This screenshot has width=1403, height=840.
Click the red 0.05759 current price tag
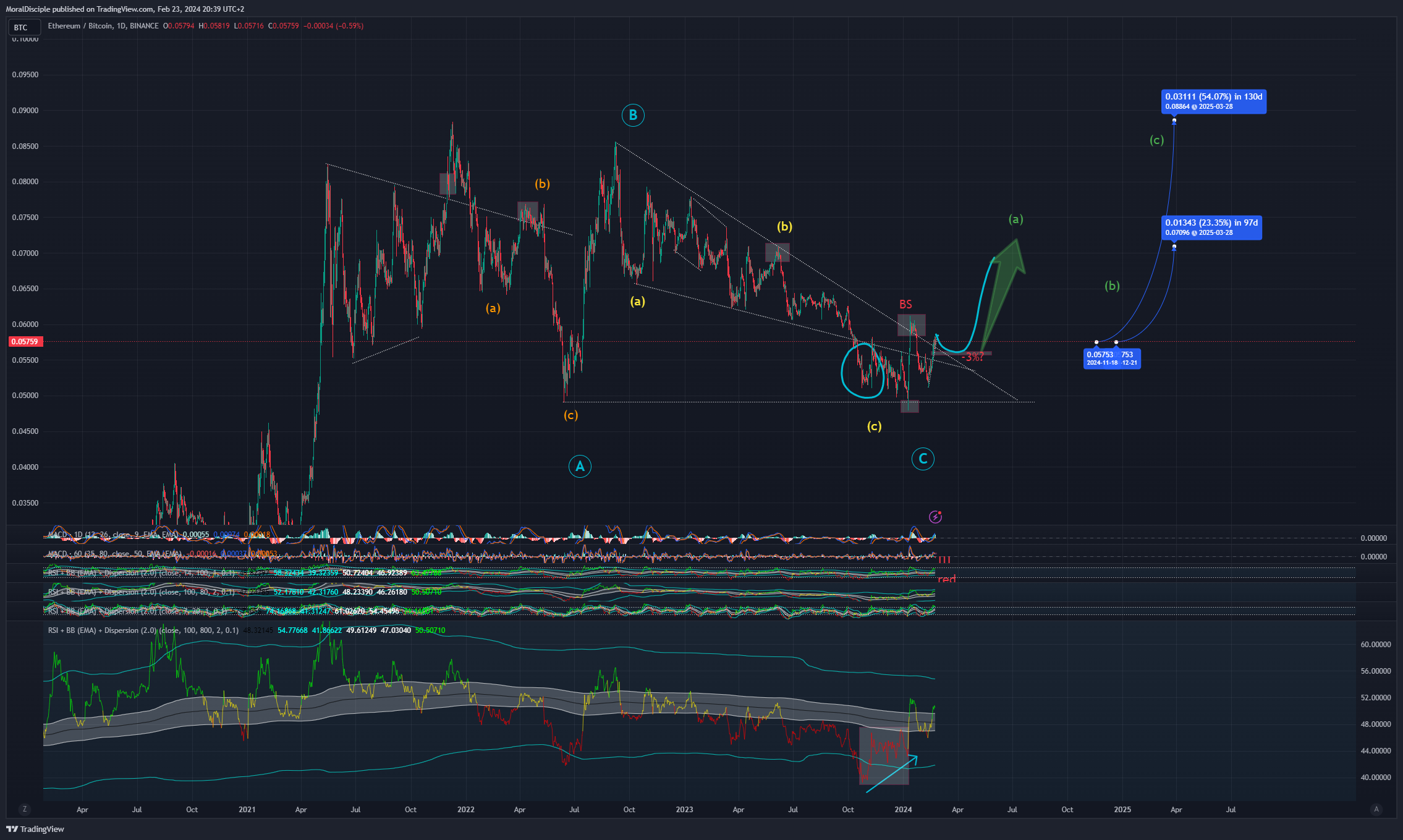[x=25, y=341]
